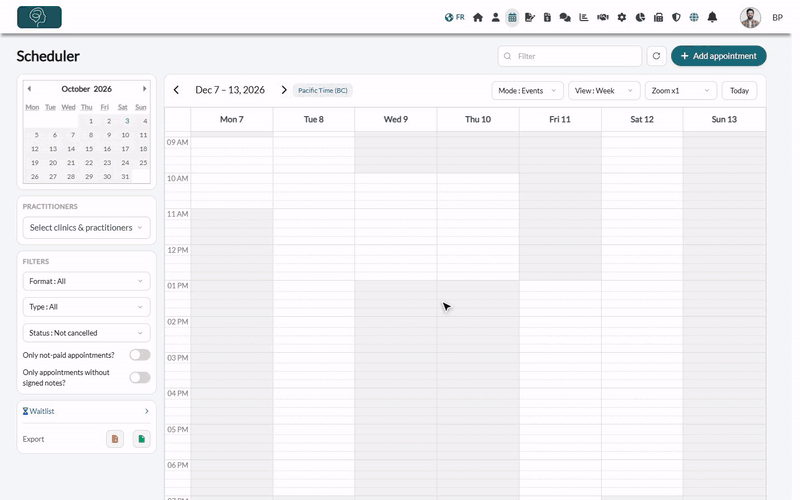Toggle Only appointments without signed notes switch
This screenshot has width=800, height=500.
(x=140, y=378)
